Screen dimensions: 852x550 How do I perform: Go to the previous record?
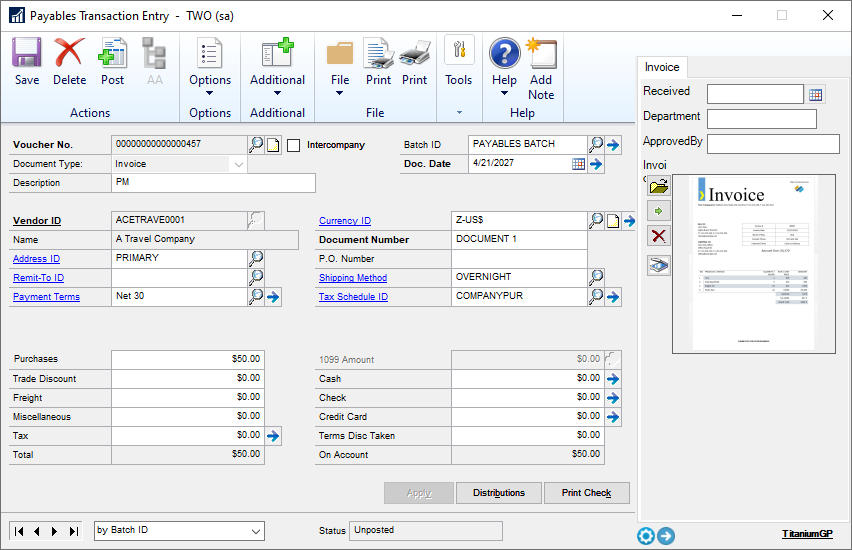click(36, 531)
